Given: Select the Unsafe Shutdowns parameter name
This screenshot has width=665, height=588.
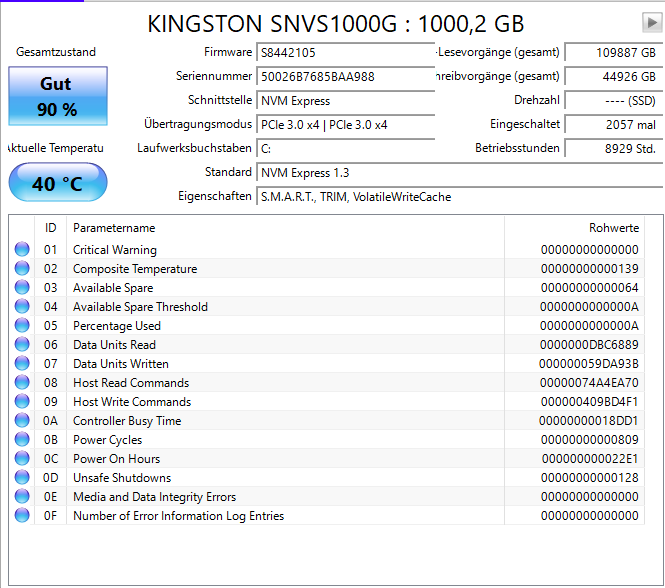Looking at the screenshot, I should click(122, 478).
